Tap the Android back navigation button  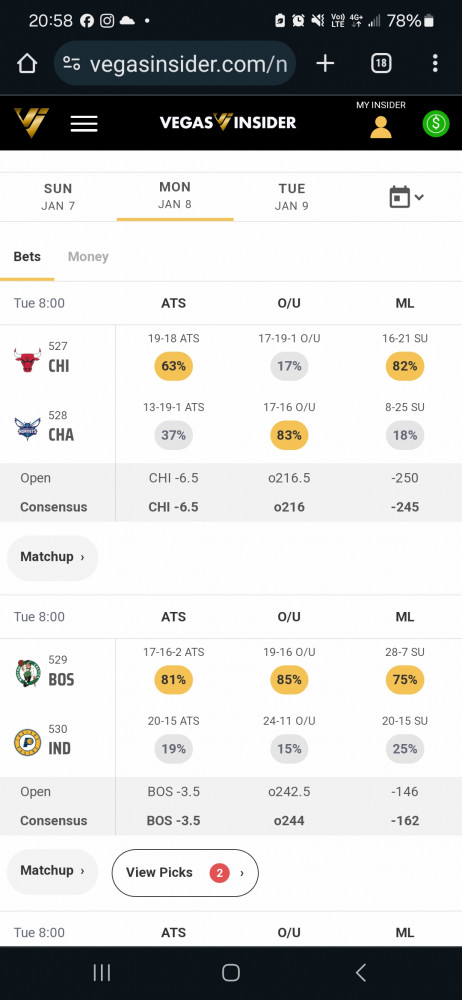(x=361, y=972)
